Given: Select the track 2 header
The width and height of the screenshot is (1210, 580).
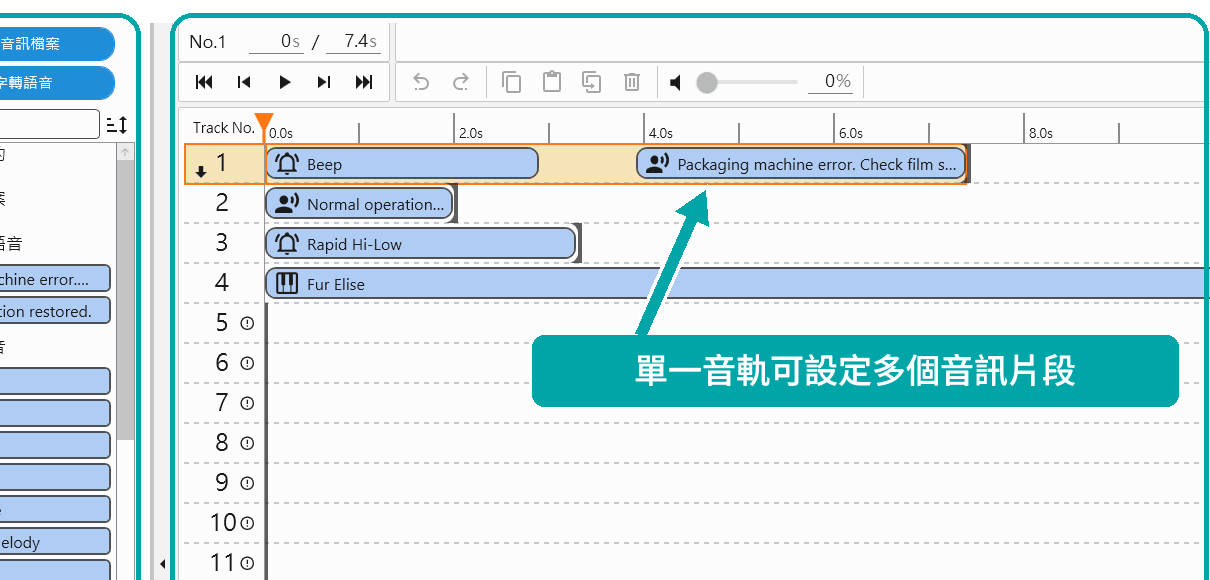Looking at the screenshot, I should 222,203.
